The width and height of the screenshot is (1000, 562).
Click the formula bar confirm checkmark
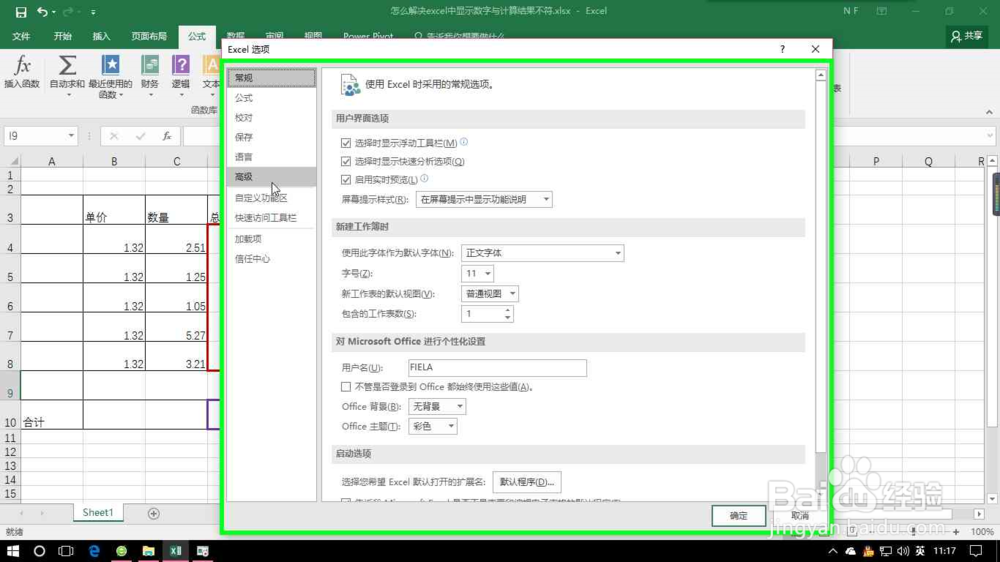coord(140,136)
